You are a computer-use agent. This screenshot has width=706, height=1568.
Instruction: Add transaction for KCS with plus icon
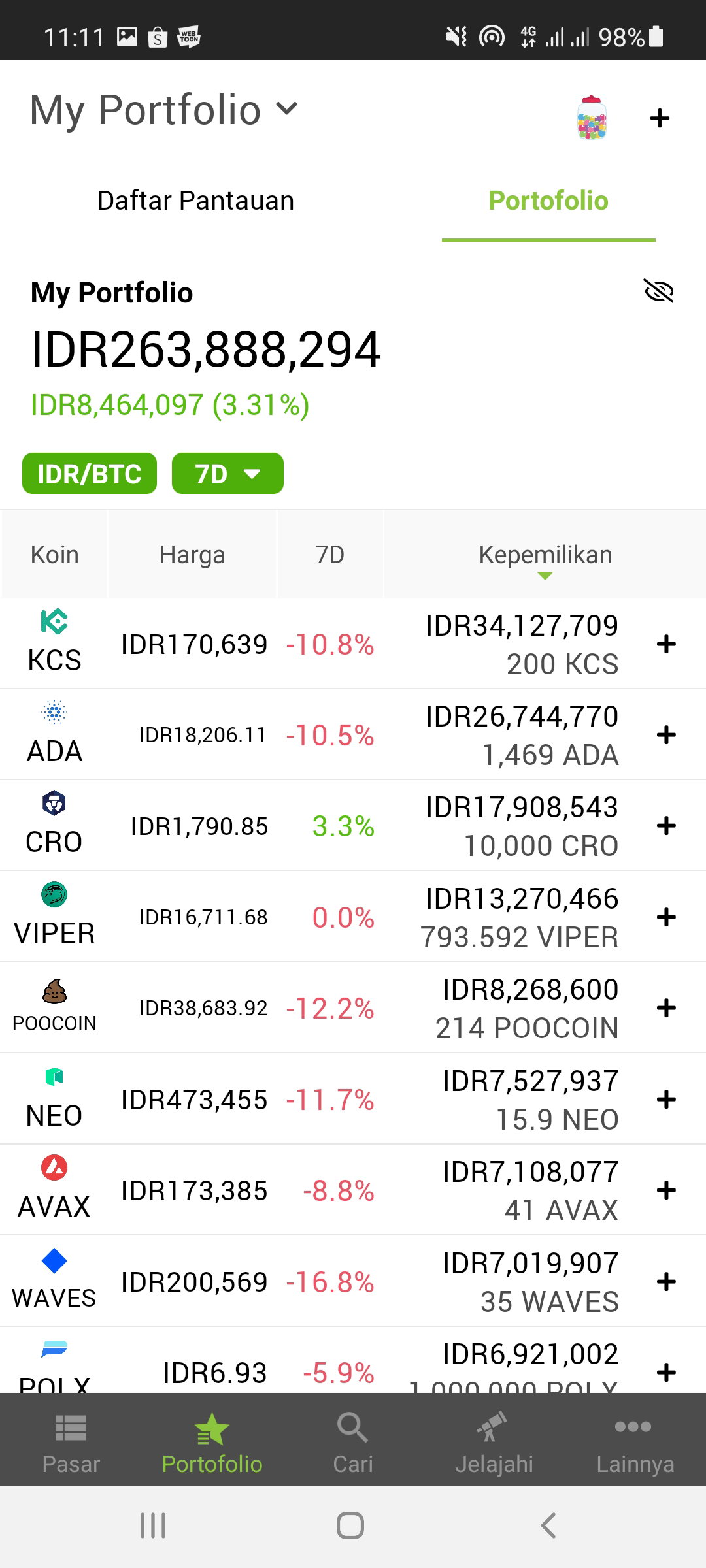(x=666, y=644)
